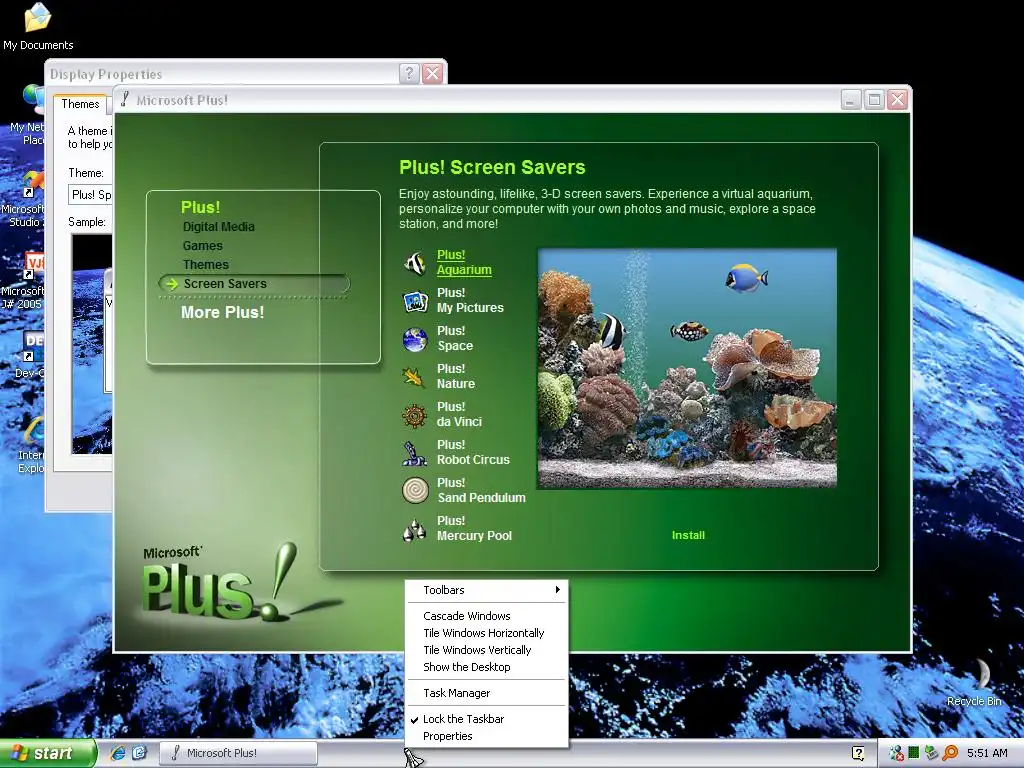The image size is (1024, 768).
Task: Click the tray icon left of orange magnifier
Action: 931,753
